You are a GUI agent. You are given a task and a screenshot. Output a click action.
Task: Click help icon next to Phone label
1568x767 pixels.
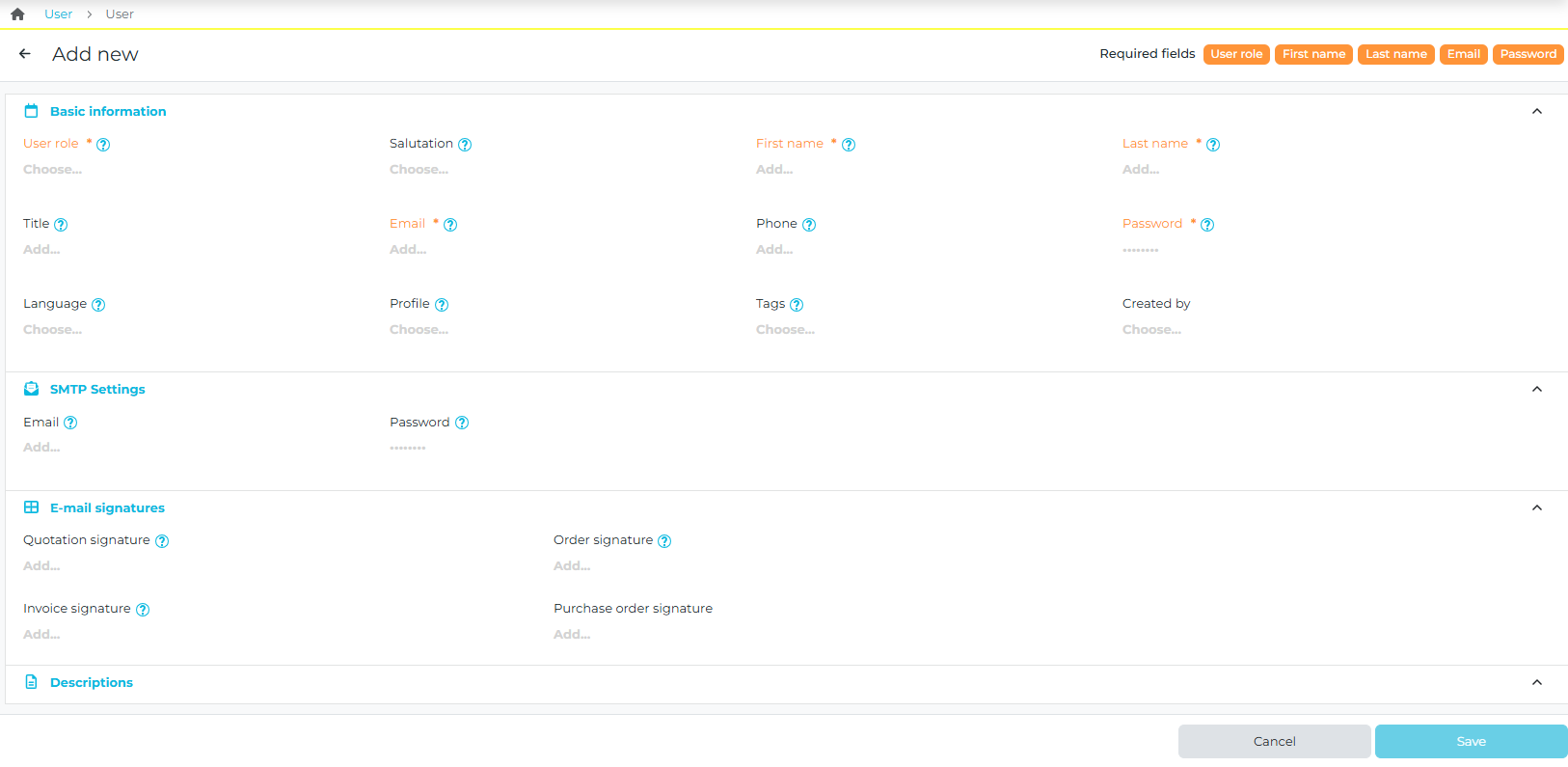(x=809, y=225)
